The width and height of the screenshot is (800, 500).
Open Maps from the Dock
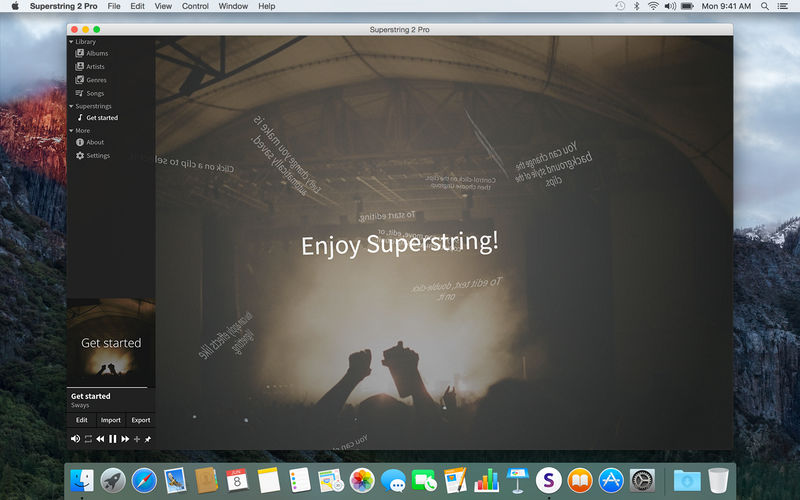click(331, 480)
